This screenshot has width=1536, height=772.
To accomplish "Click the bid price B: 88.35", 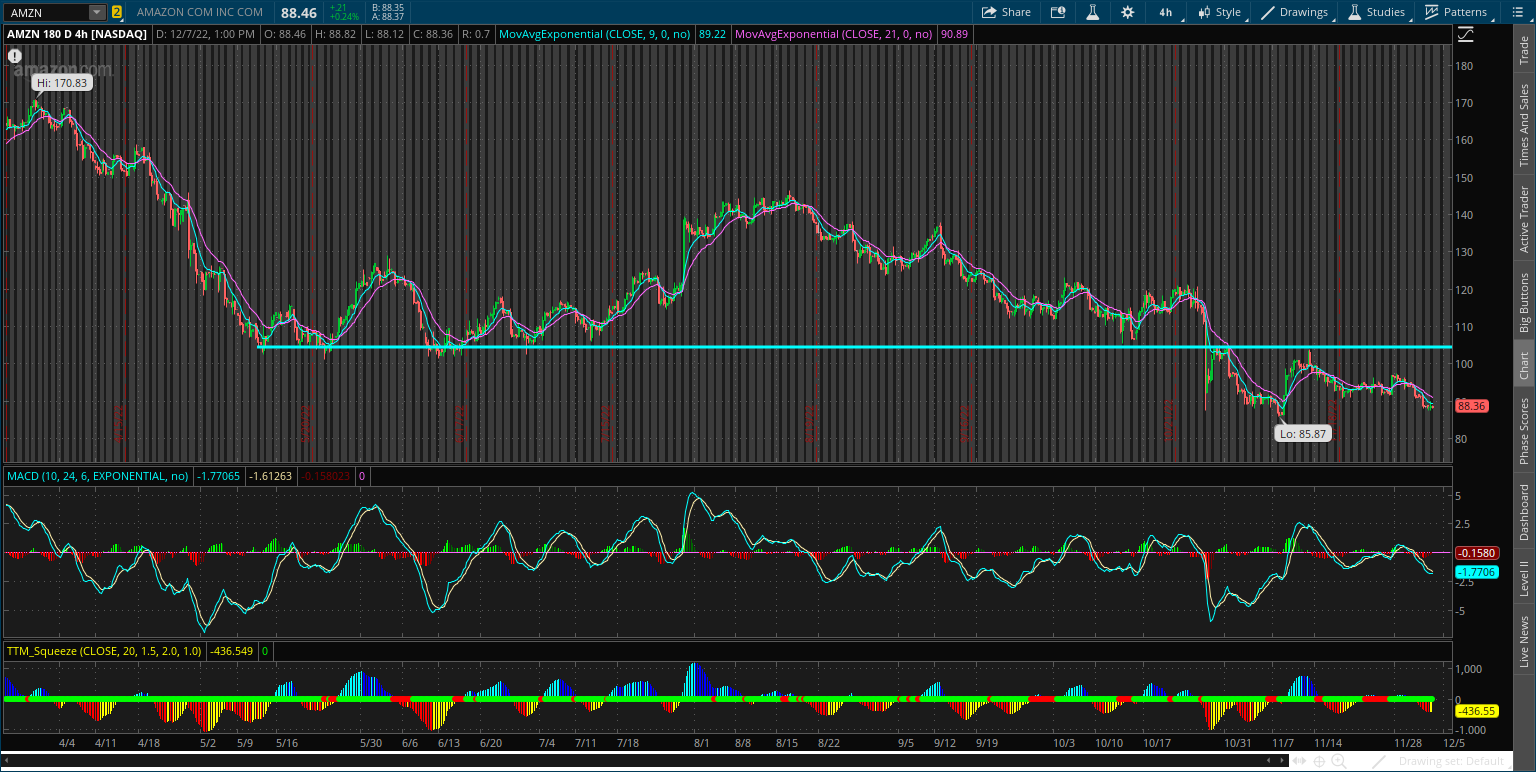I will 387,7.
